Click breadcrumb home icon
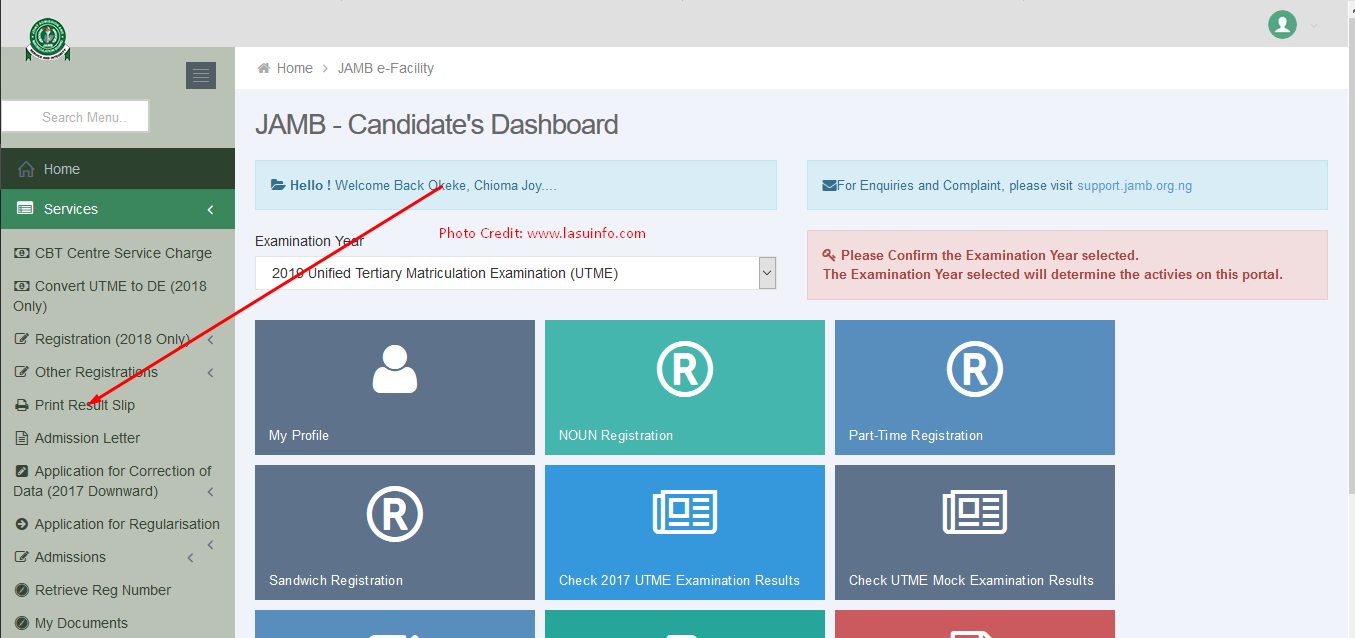1355x638 pixels. tap(264, 68)
